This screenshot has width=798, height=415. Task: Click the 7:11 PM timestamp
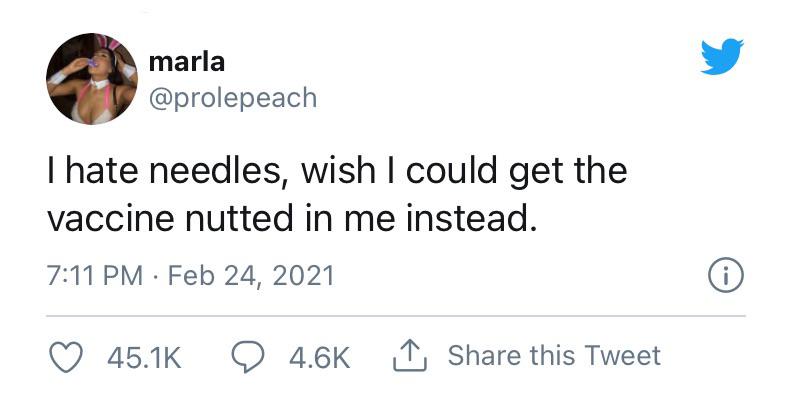click(x=95, y=275)
